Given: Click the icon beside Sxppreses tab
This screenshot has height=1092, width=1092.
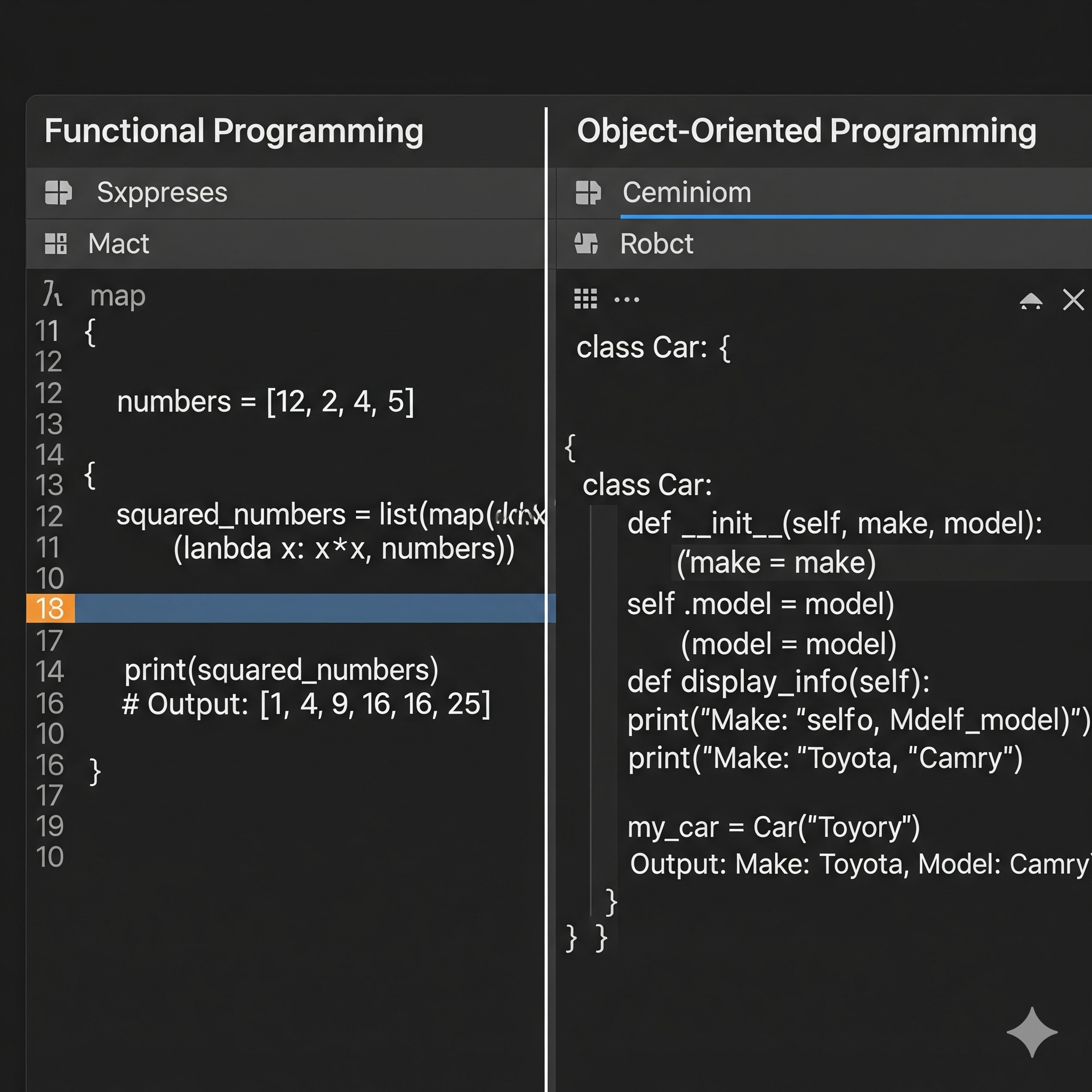Looking at the screenshot, I should point(58,192).
